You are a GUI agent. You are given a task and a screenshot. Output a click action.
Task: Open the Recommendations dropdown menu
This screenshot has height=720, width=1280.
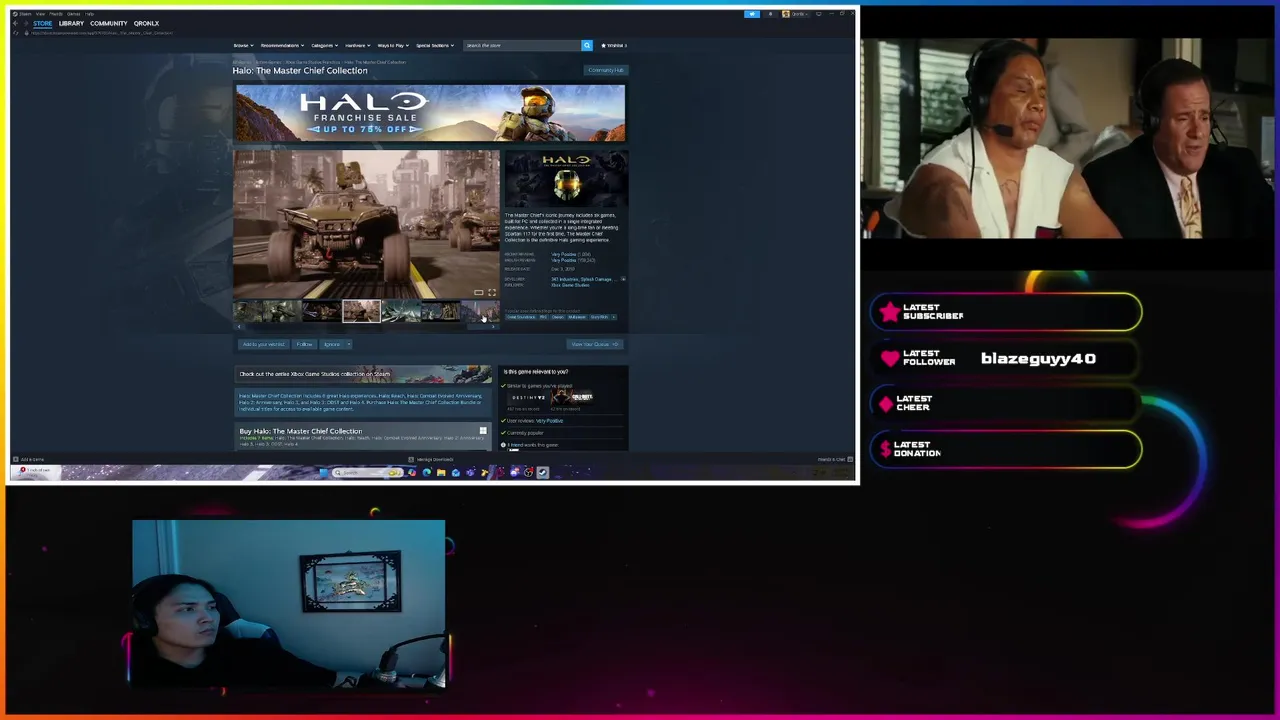[282, 45]
